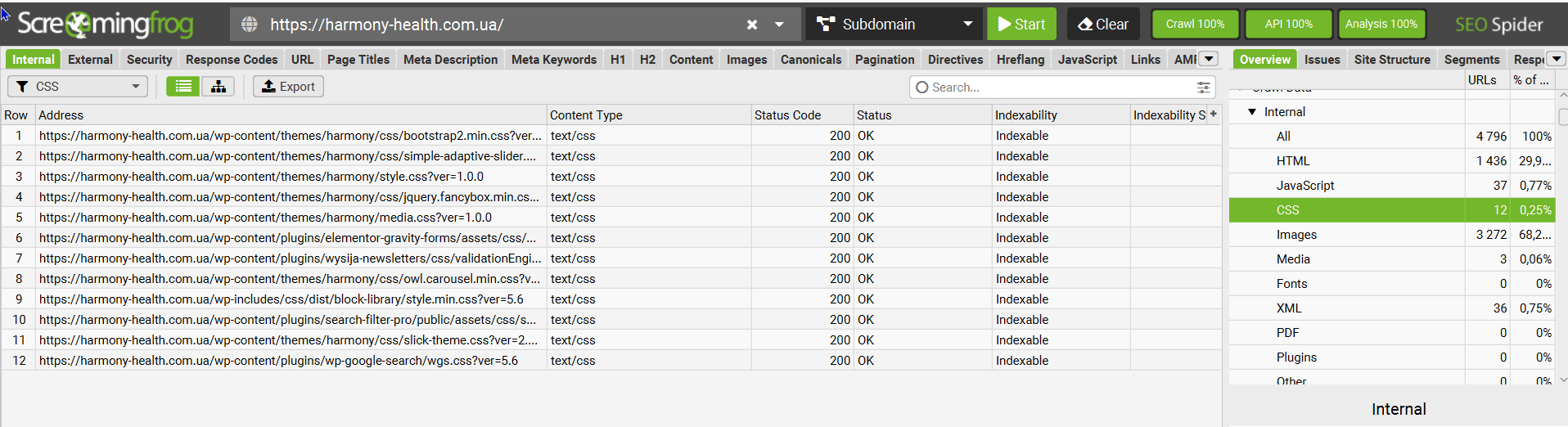Viewport: 1568px width, 427px height.
Task: Show more tabs overflow arrow
Action: (1209, 59)
